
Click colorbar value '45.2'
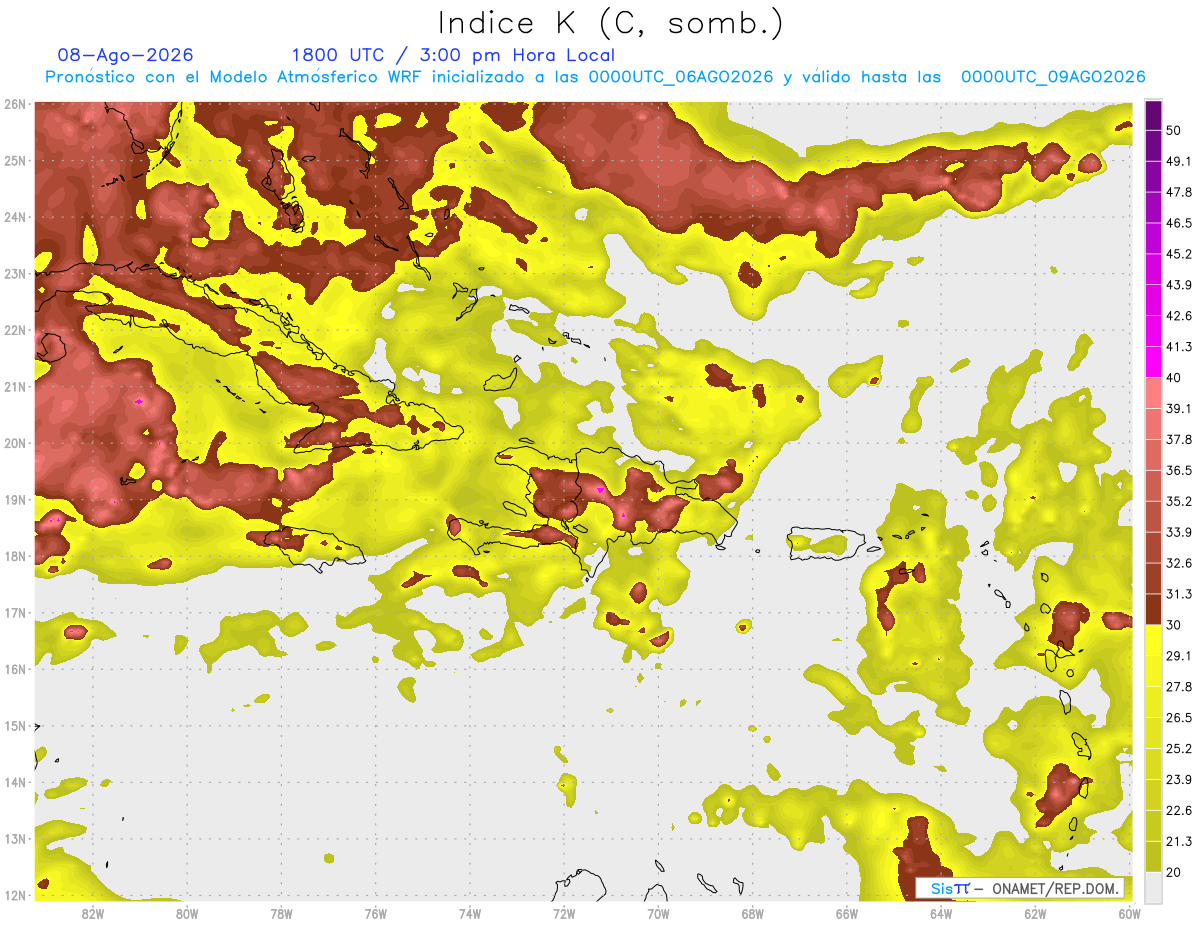pyautogui.click(x=1178, y=254)
